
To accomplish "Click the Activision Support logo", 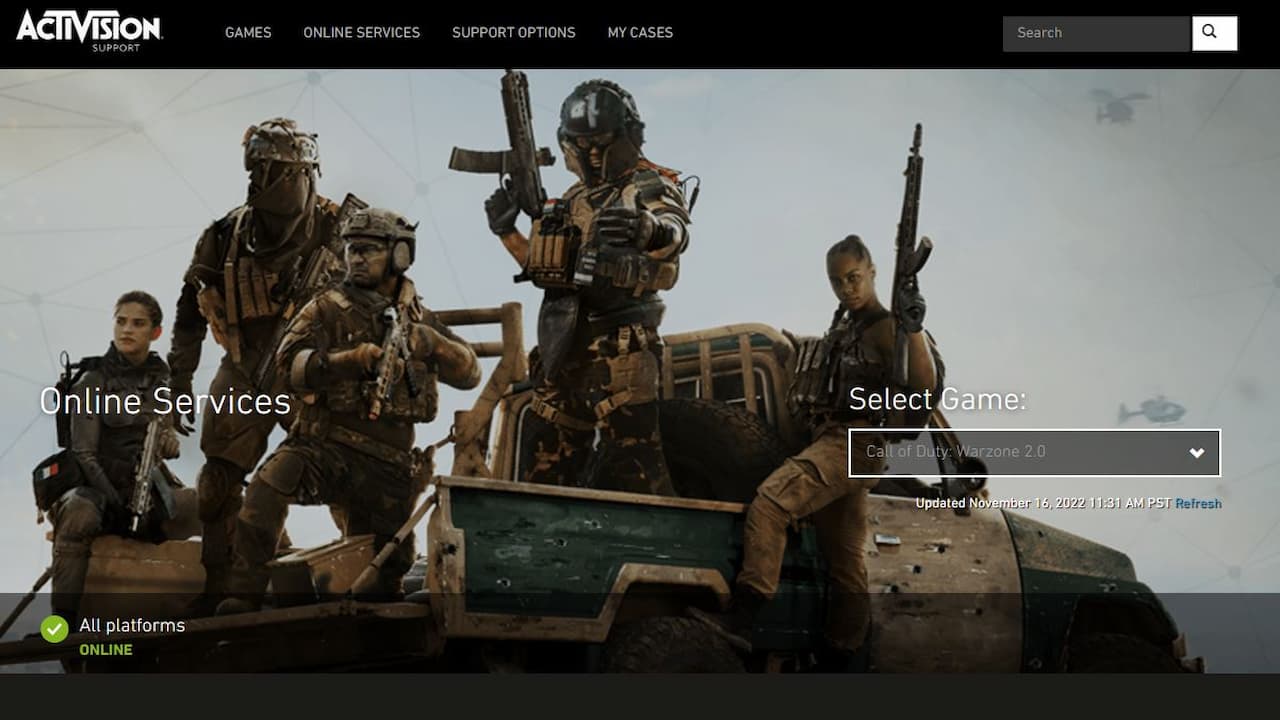I will tap(90, 30).
